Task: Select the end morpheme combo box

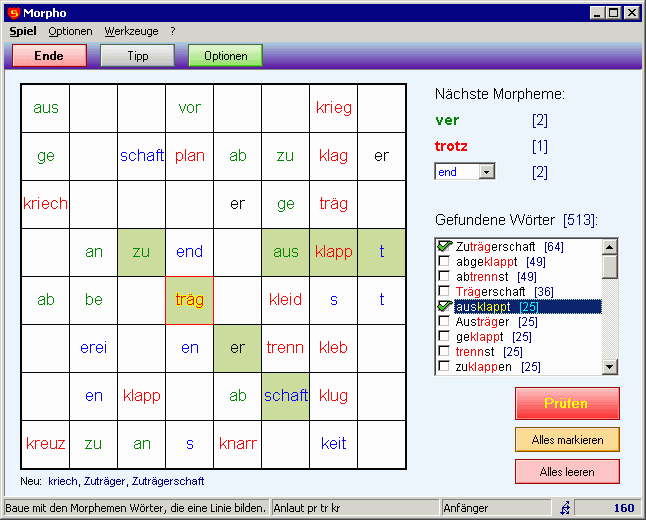Action: (465, 171)
